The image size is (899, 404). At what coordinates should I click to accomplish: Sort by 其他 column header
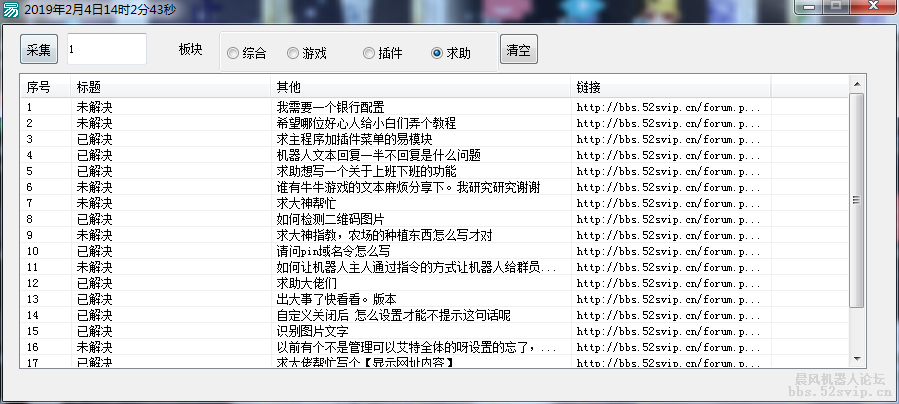420,87
